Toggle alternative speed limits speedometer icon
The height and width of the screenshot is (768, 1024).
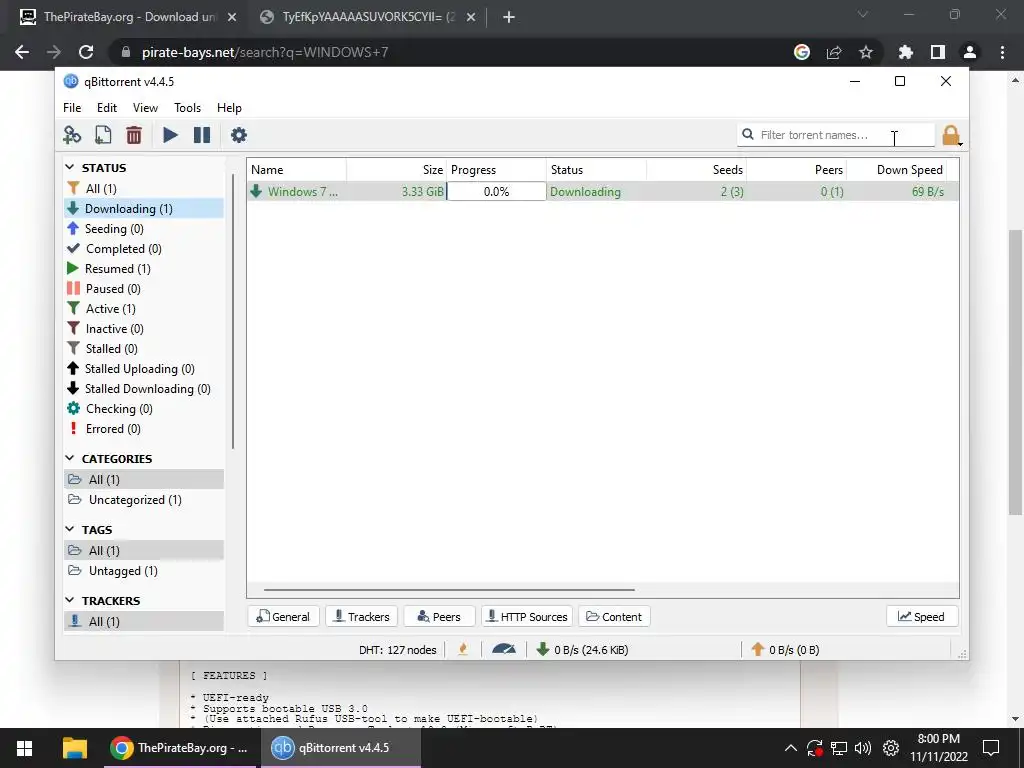coord(504,650)
